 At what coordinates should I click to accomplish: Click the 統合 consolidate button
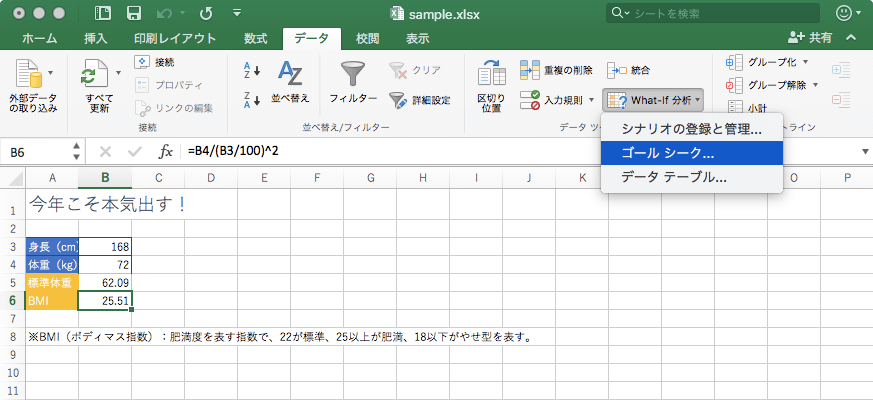click(x=629, y=70)
